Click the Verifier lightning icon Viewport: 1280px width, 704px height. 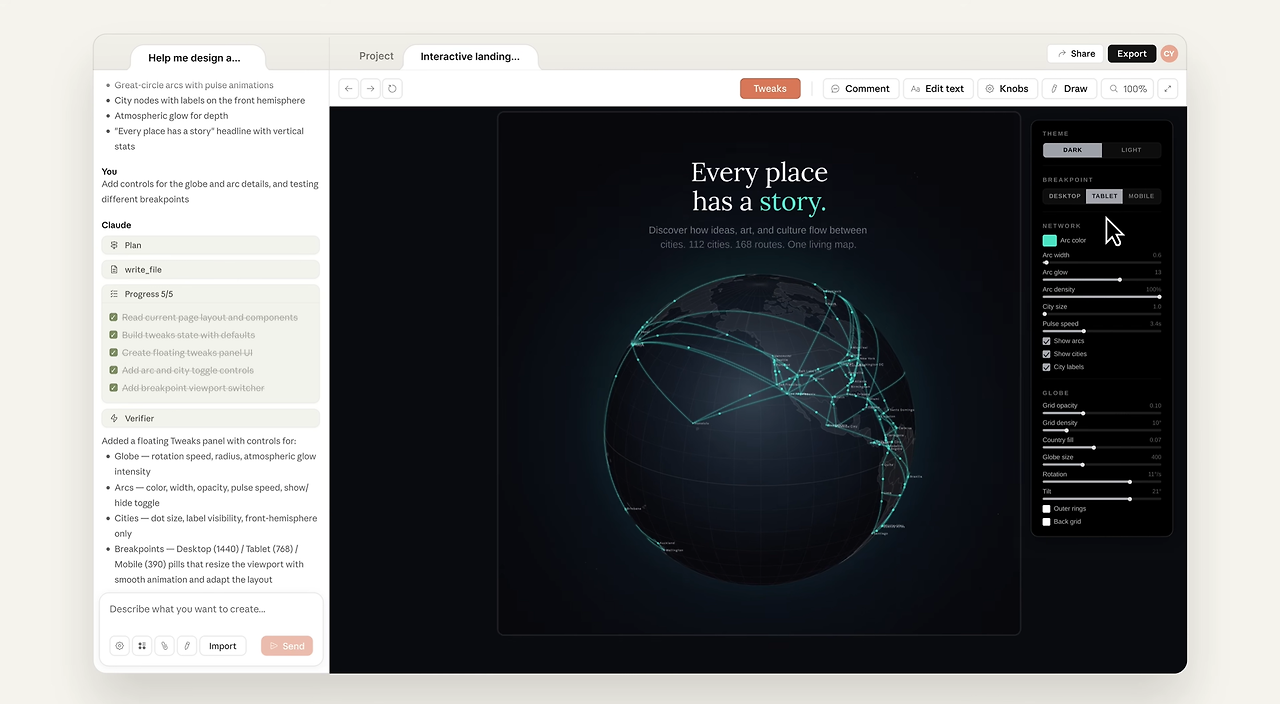tap(114, 418)
